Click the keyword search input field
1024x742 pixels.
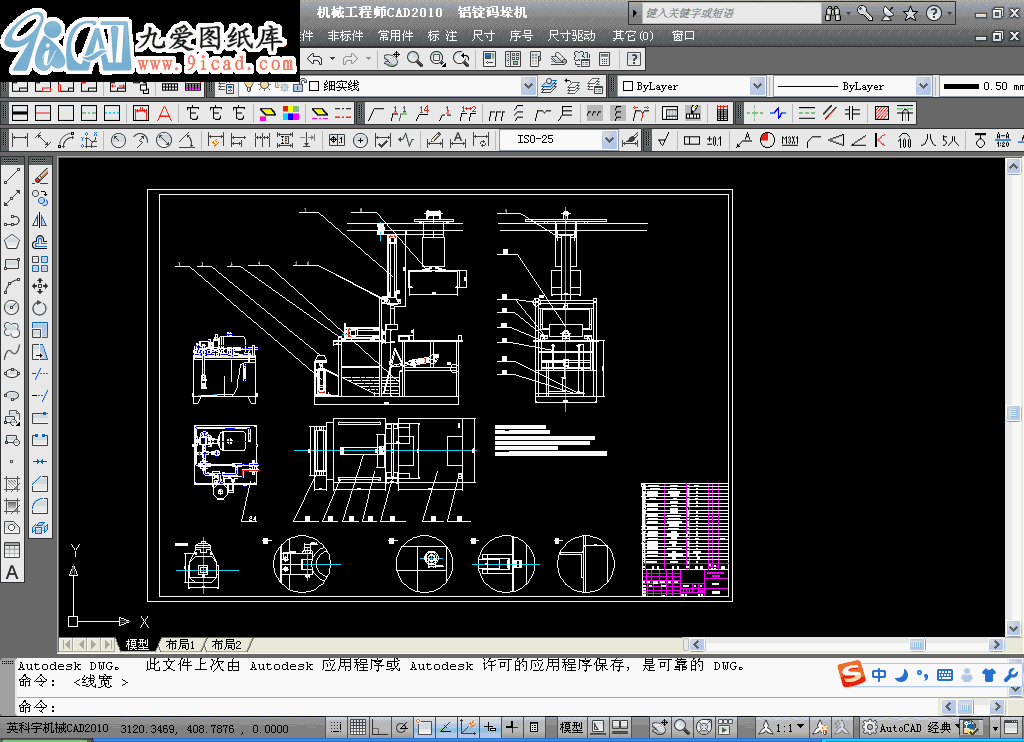[x=731, y=13]
